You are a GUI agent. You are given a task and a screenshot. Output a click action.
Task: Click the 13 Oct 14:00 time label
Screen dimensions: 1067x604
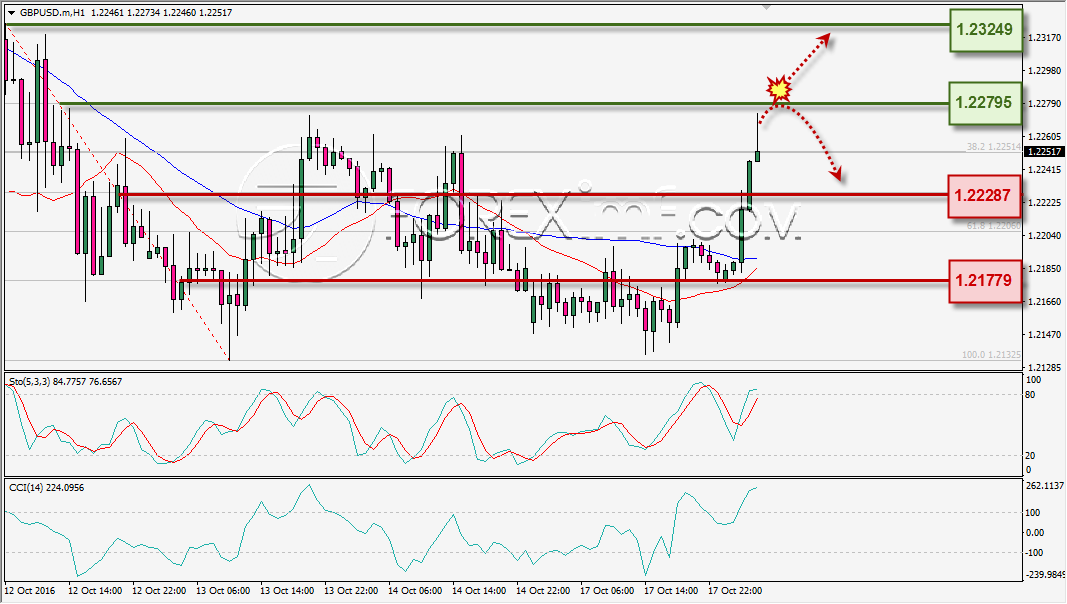[x=287, y=590]
